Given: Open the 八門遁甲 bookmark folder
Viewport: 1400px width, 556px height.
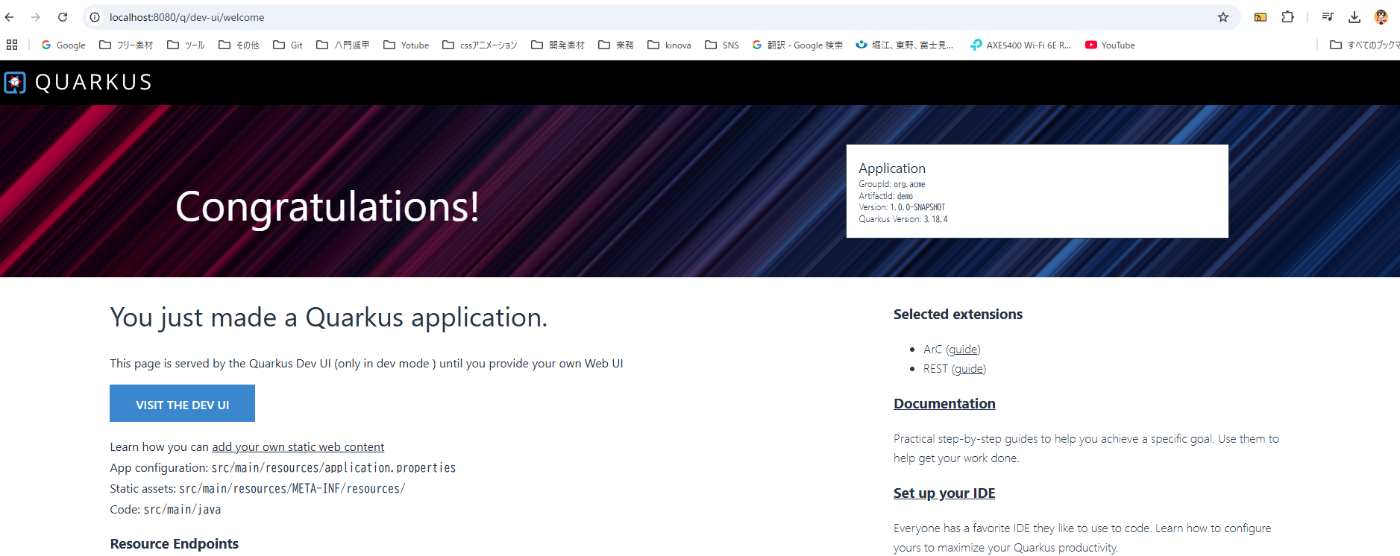Looking at the screenshot, I should 342,45.
